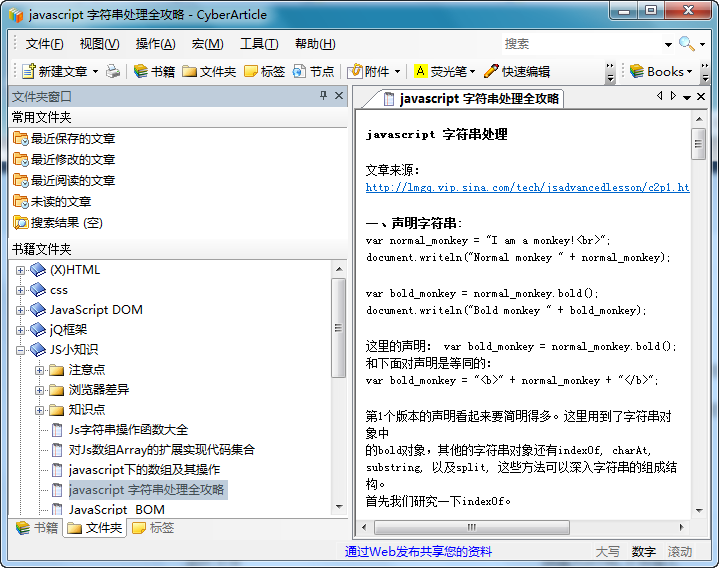
Task: Switch to the 标签 bottom tab
Action: tap(152, 528)
